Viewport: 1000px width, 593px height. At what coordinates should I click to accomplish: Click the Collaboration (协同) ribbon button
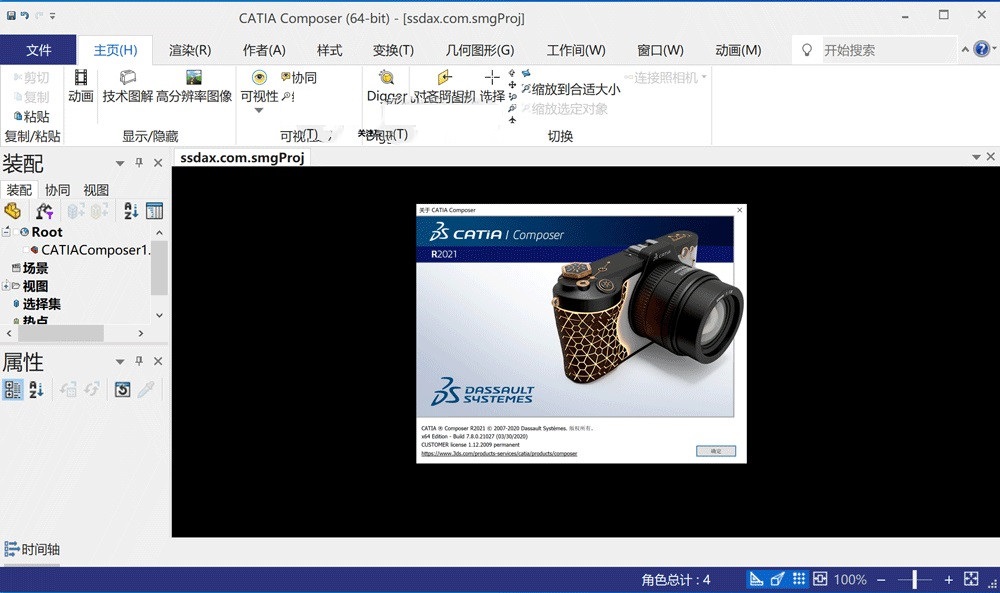point(298,78)
